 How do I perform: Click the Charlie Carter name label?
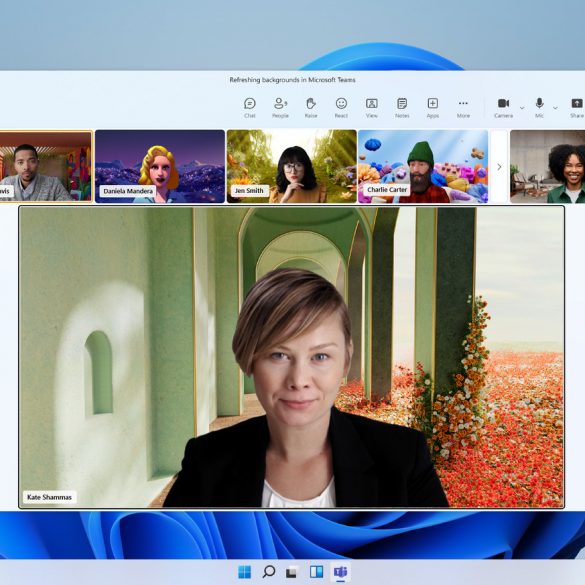point(387,190)
